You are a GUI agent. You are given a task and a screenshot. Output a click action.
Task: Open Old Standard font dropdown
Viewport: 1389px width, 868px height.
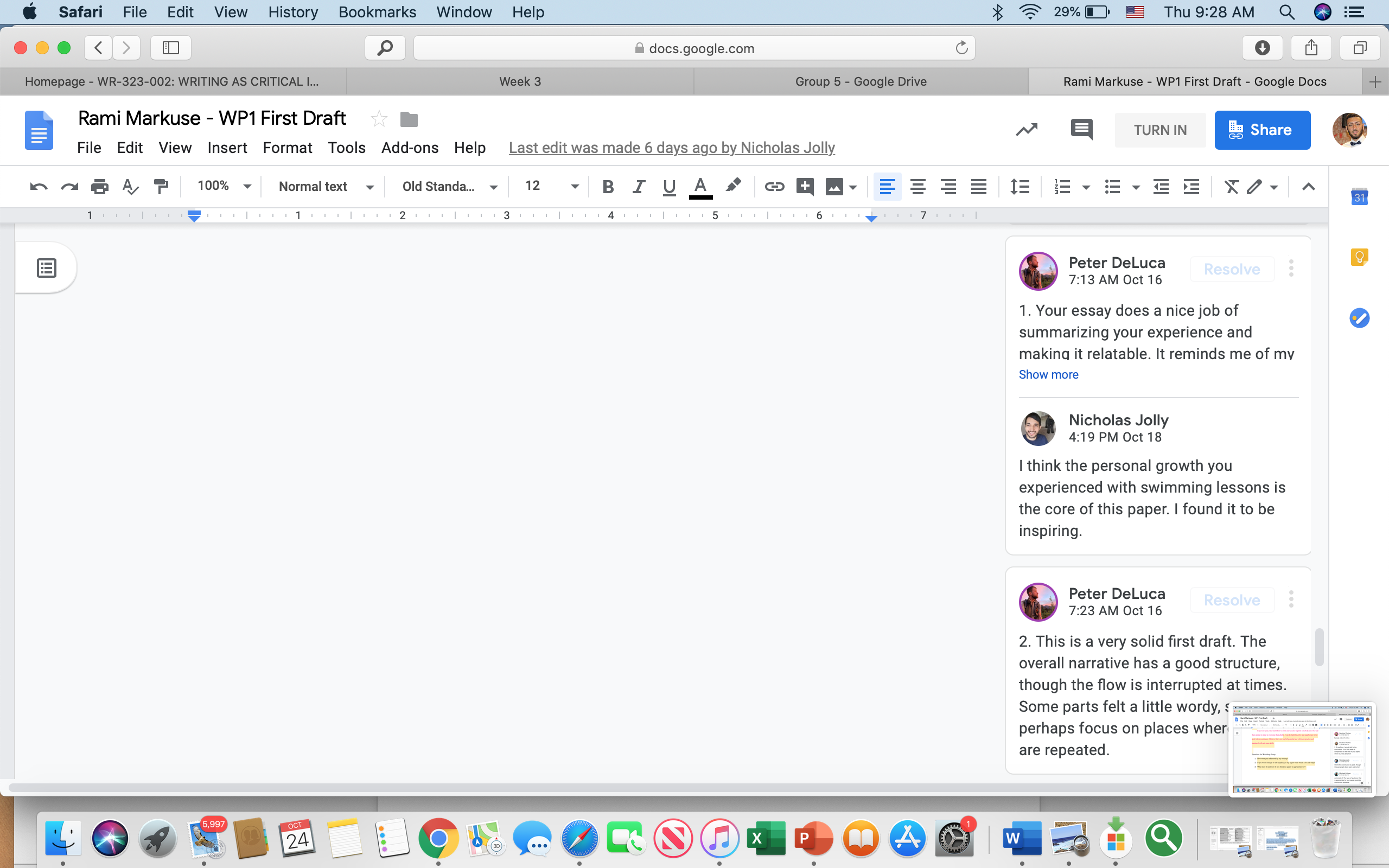point(449,187)
